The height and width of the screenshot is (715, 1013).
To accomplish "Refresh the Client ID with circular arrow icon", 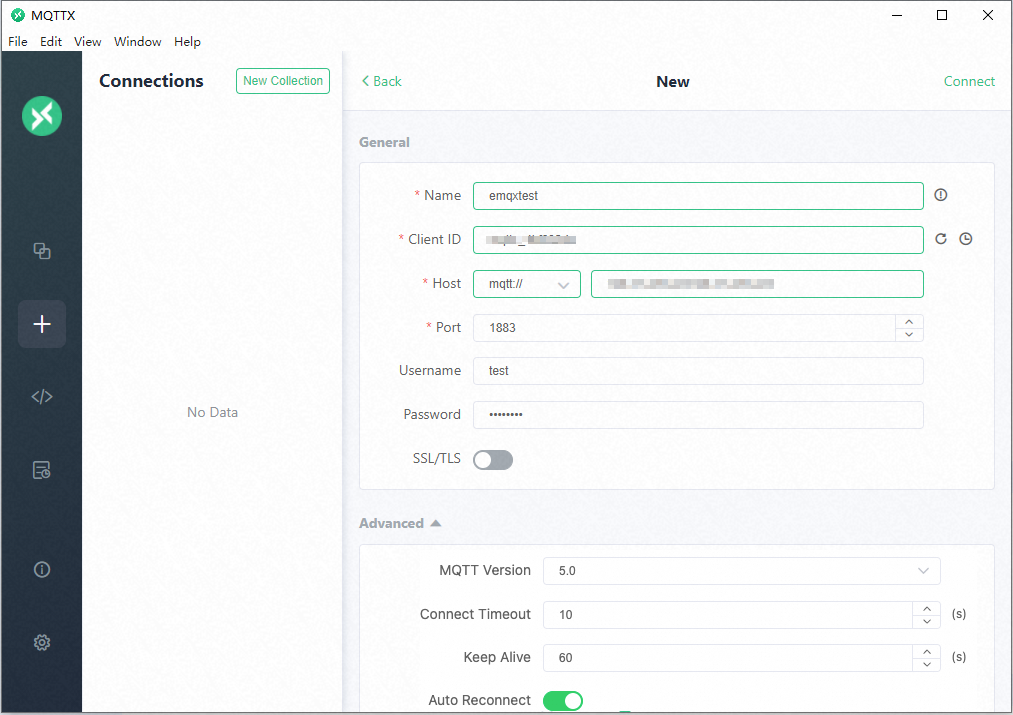I will tap(941, 239).
